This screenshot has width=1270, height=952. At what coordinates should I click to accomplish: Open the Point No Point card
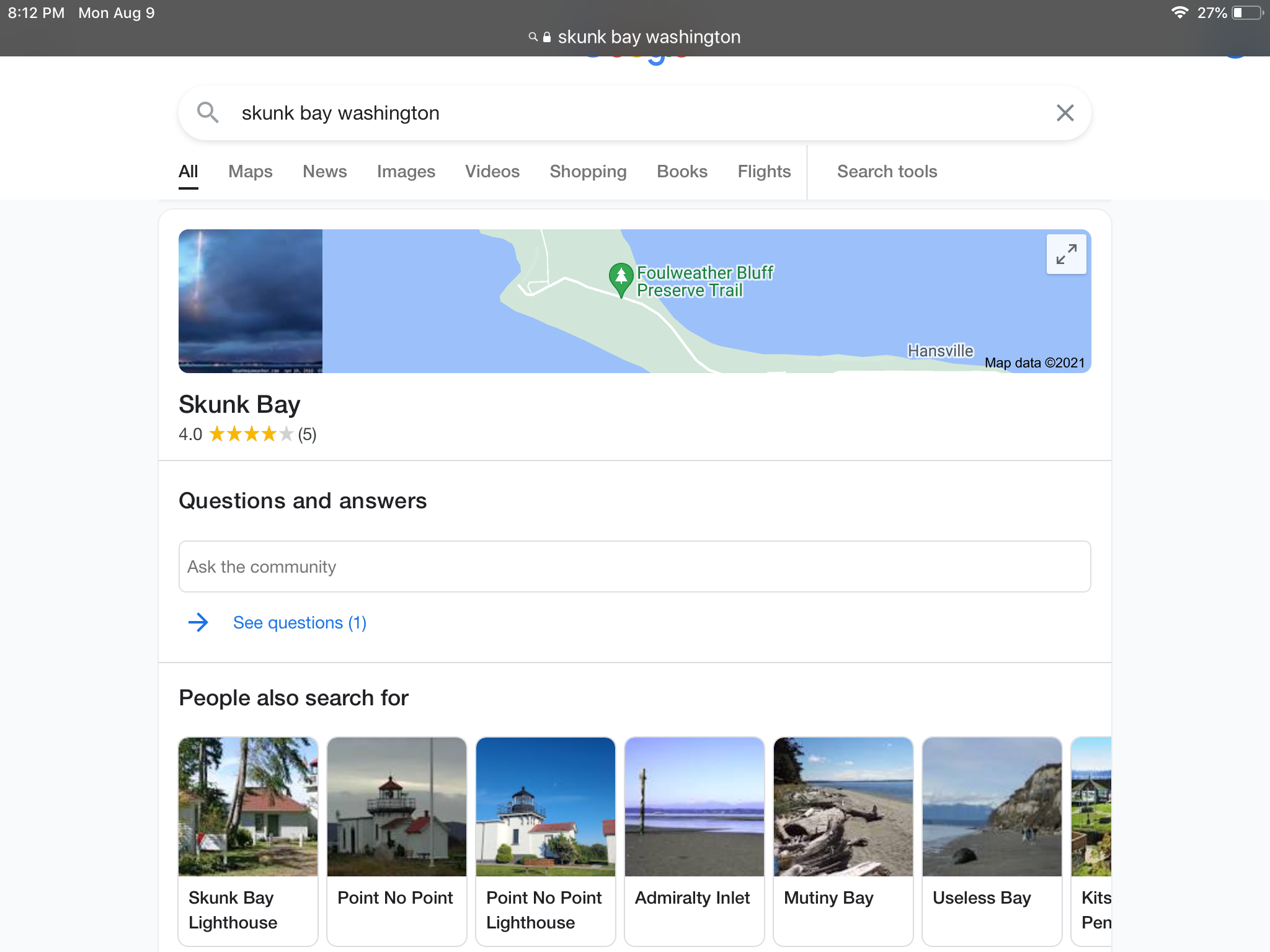click(x=397, y=842)
